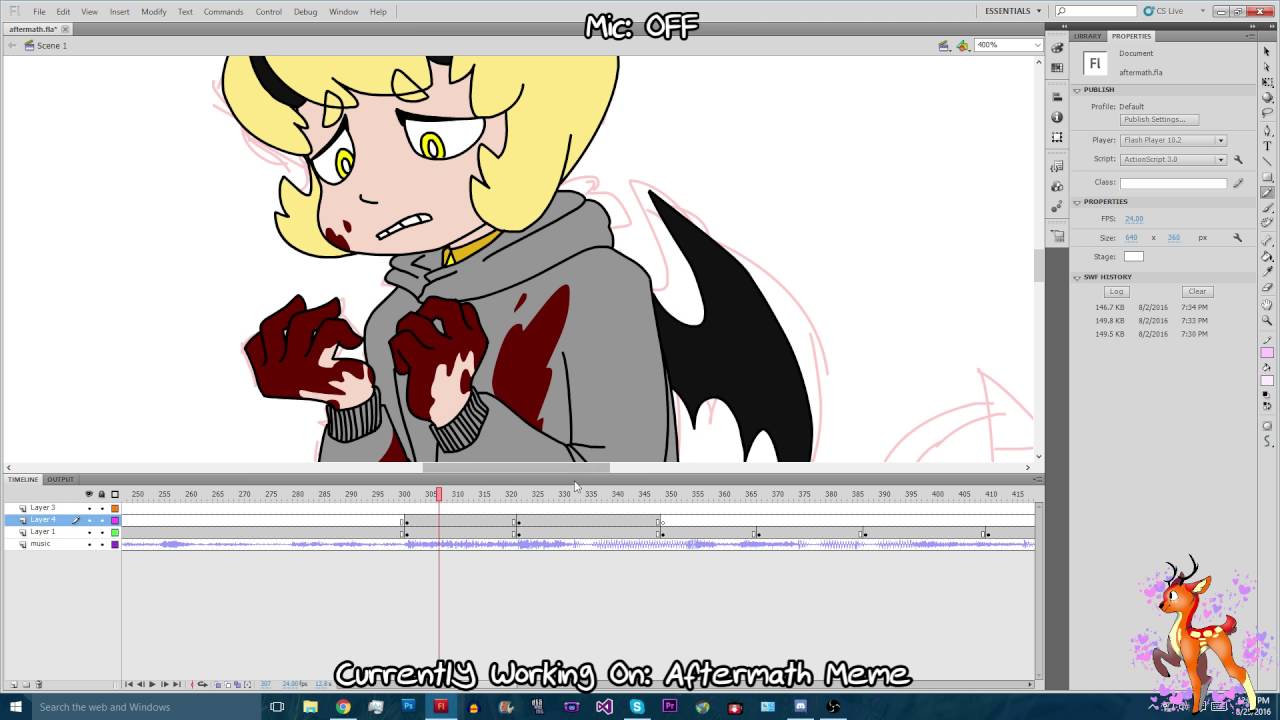Toggle outline square for Layer 3
Viewport: 1280px width, 720px height.
click(115, 508)
